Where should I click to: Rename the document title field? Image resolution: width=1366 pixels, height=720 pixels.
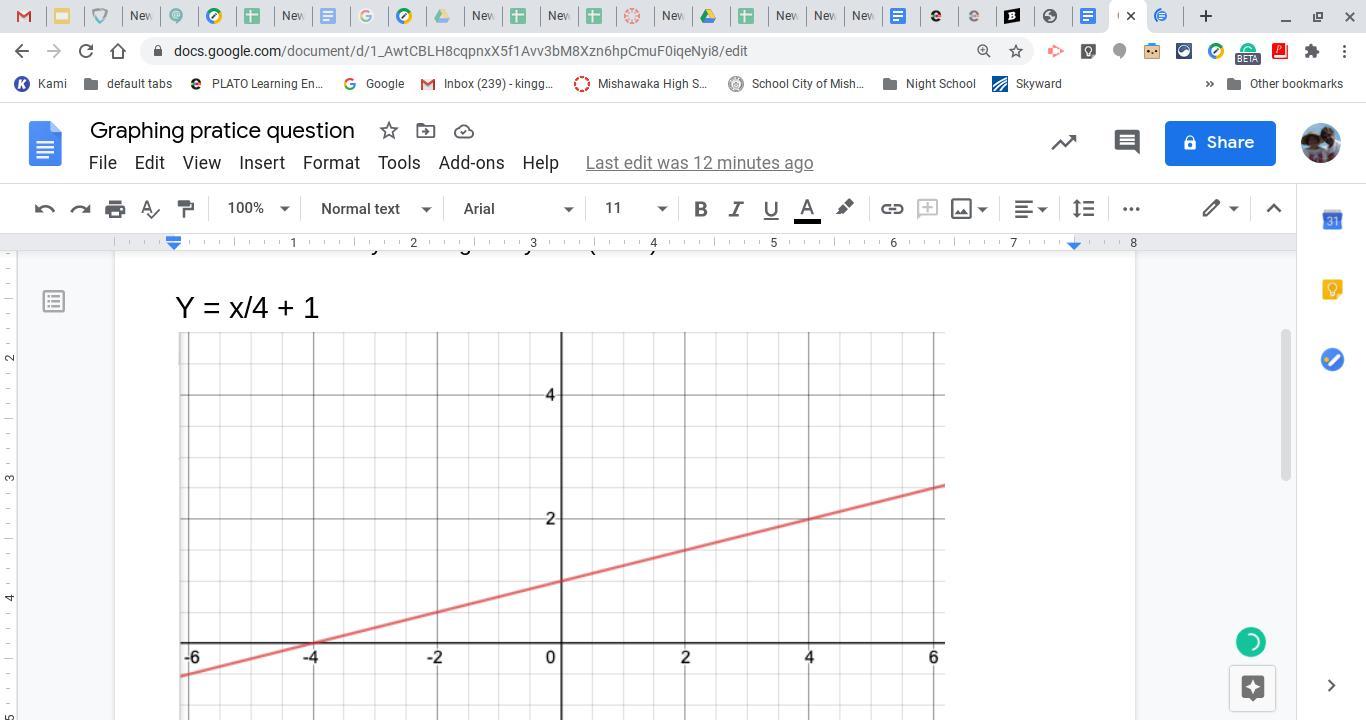click(222, 131)
